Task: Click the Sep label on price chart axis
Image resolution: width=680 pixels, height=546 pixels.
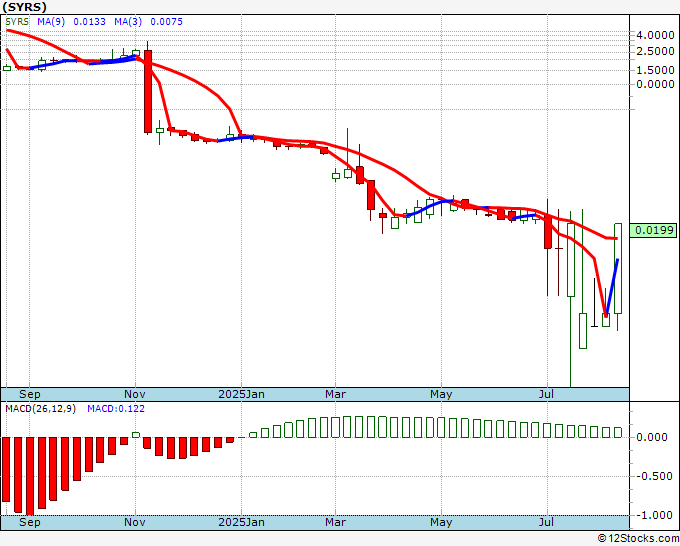Action: pyautogui.click(x=29, y=394)
